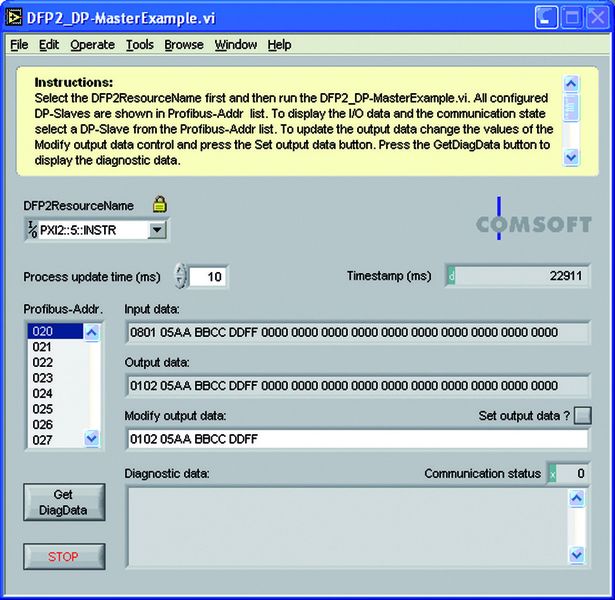Click the Output data hex field
Image resolution: width=615 pixels, height=600 pixels.
point(358,386)
